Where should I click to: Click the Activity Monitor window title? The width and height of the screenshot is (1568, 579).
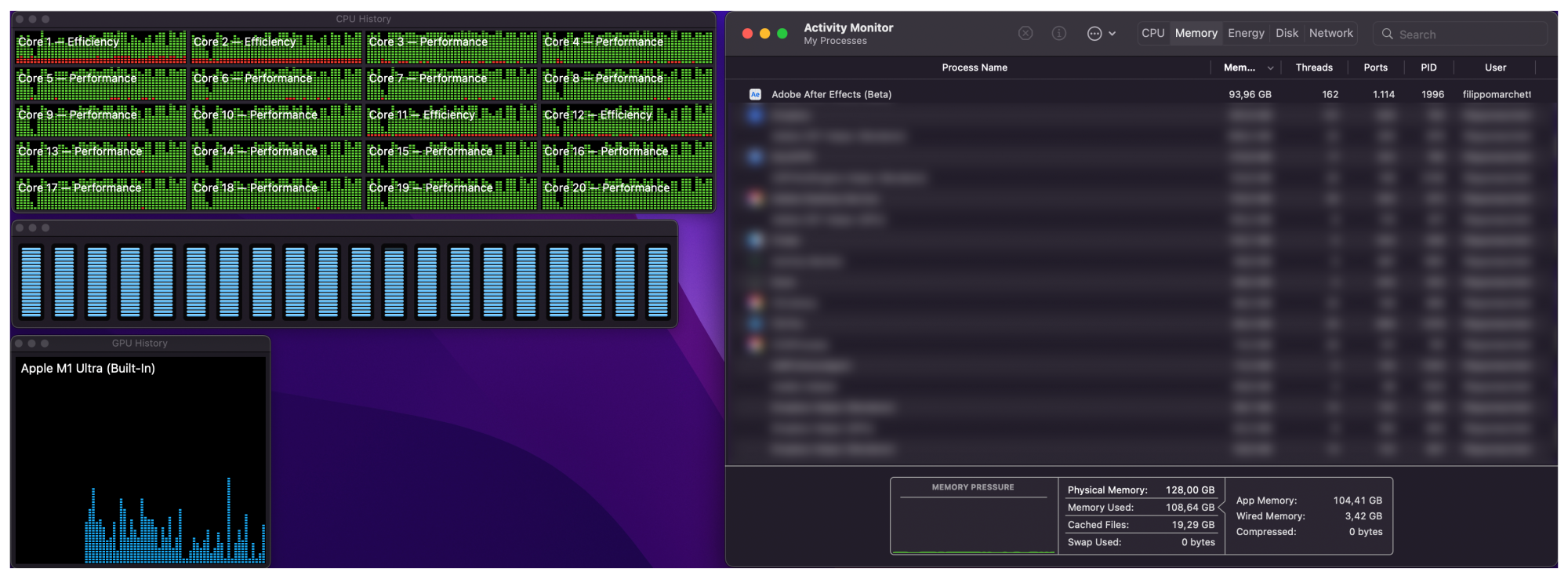(x=848, y=27)
